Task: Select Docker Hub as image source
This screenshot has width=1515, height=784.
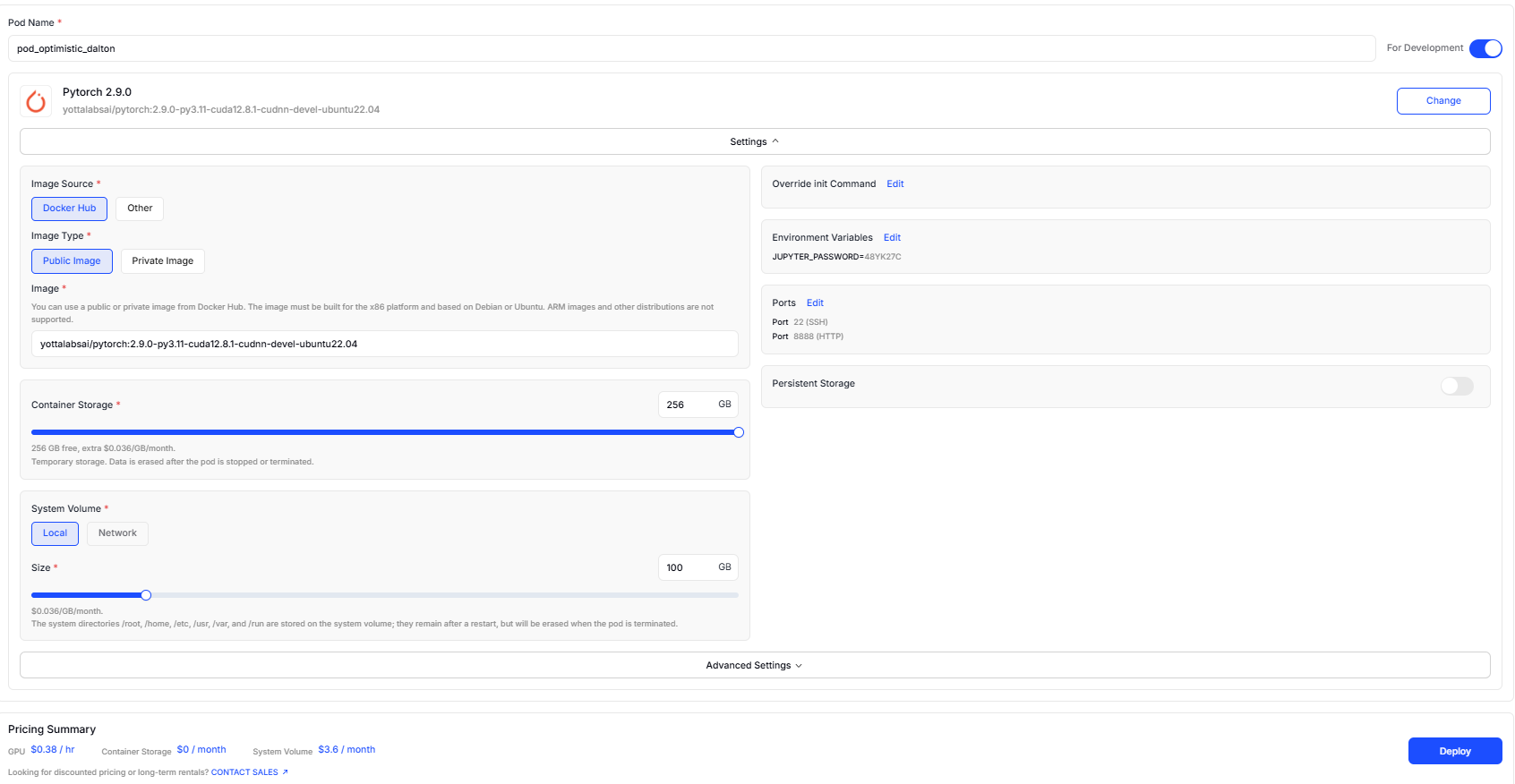Action: click(70, 209)
